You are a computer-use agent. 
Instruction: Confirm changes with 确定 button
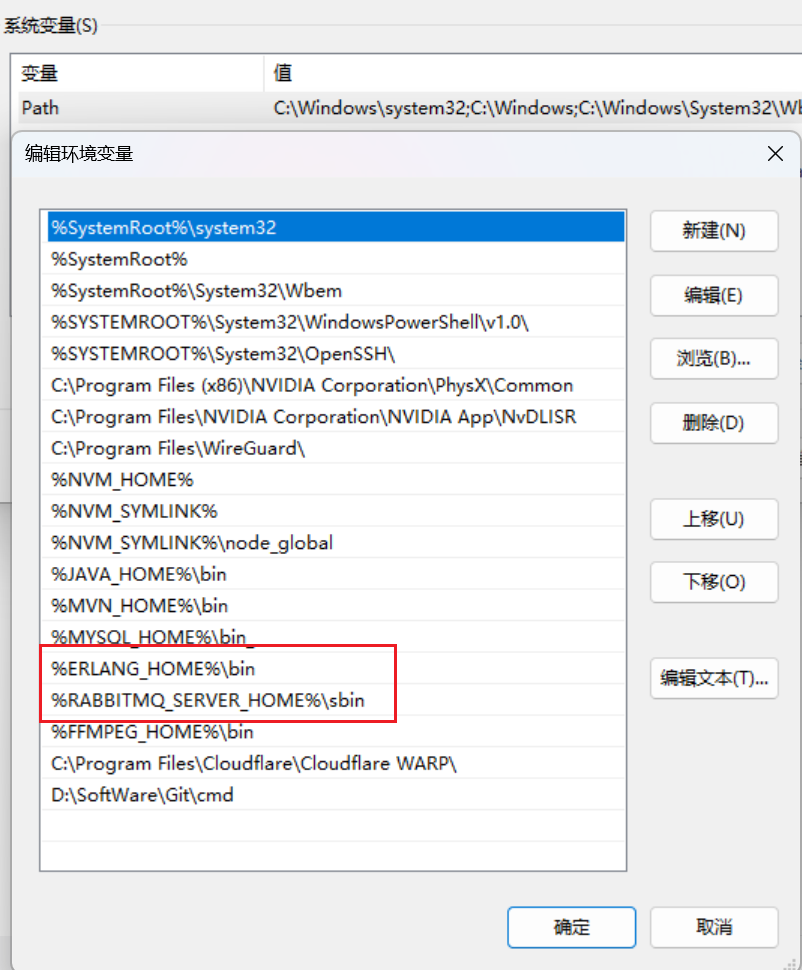click(571, 927)
